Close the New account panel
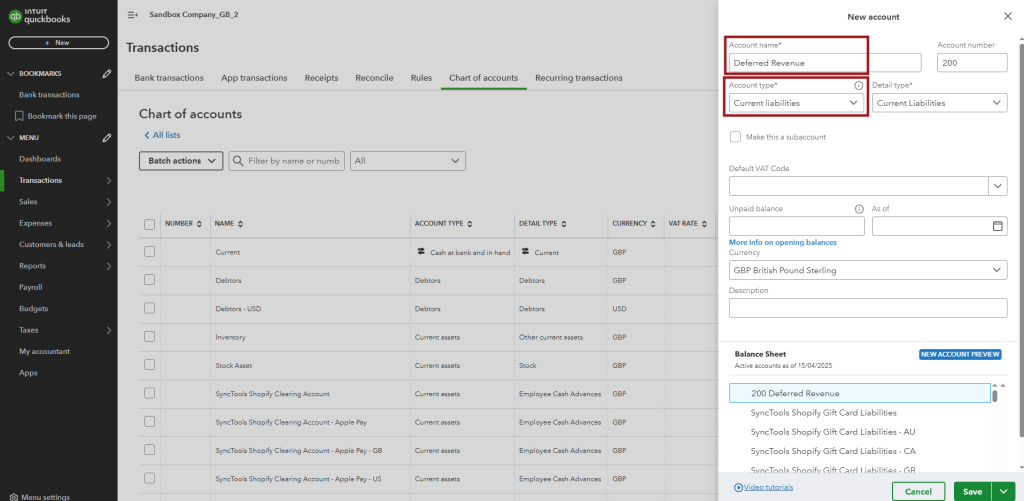1024x501 pixels. [x=1007, y=16]
